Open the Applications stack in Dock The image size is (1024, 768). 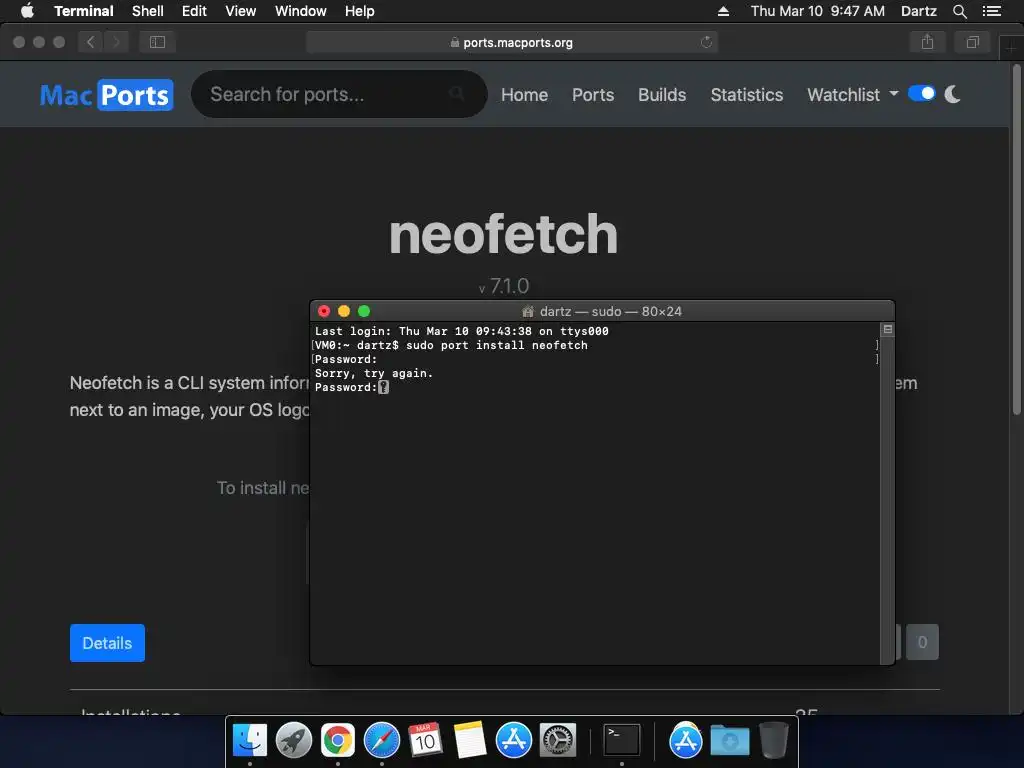pyautogui.click(x=685, y=741)
